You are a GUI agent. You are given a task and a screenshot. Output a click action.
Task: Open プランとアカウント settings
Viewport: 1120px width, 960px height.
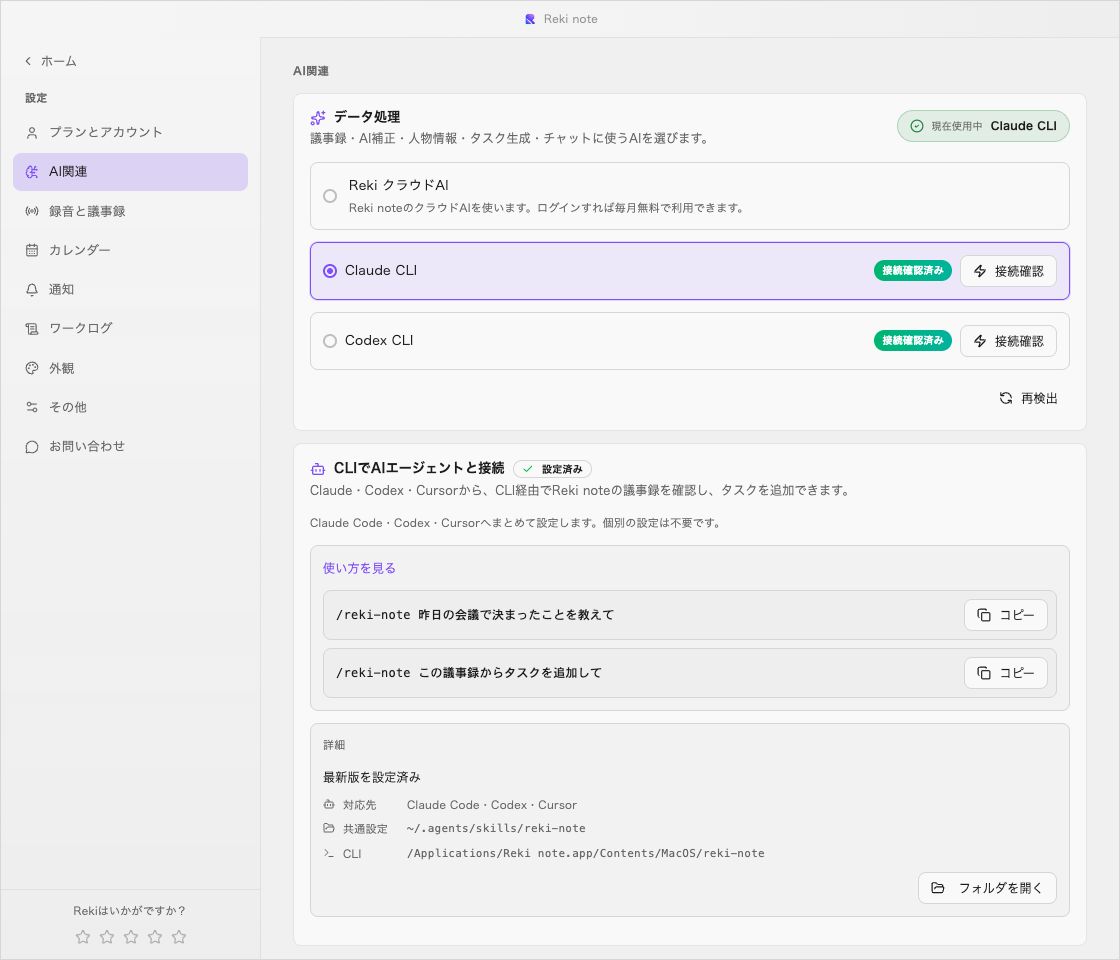130,133
